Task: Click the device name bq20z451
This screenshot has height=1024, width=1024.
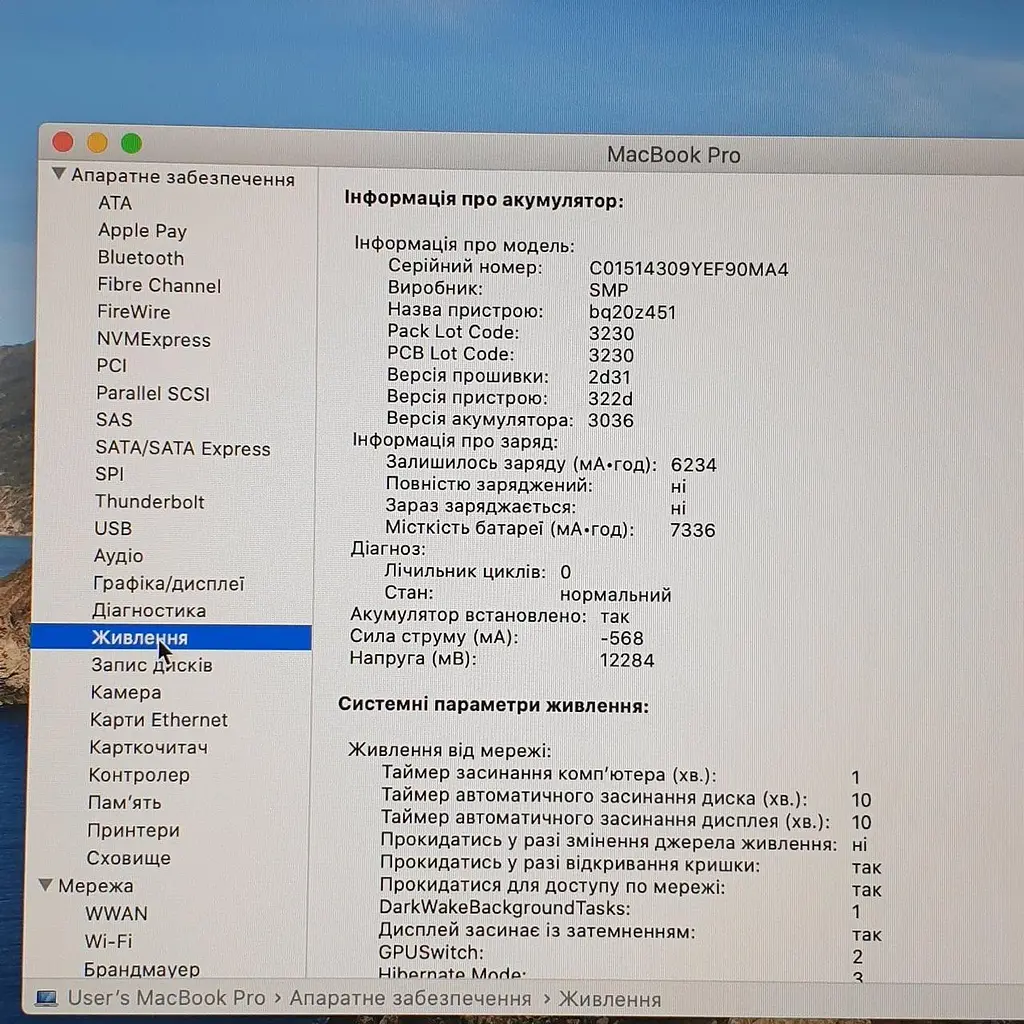Action: (x=632, y=312)
